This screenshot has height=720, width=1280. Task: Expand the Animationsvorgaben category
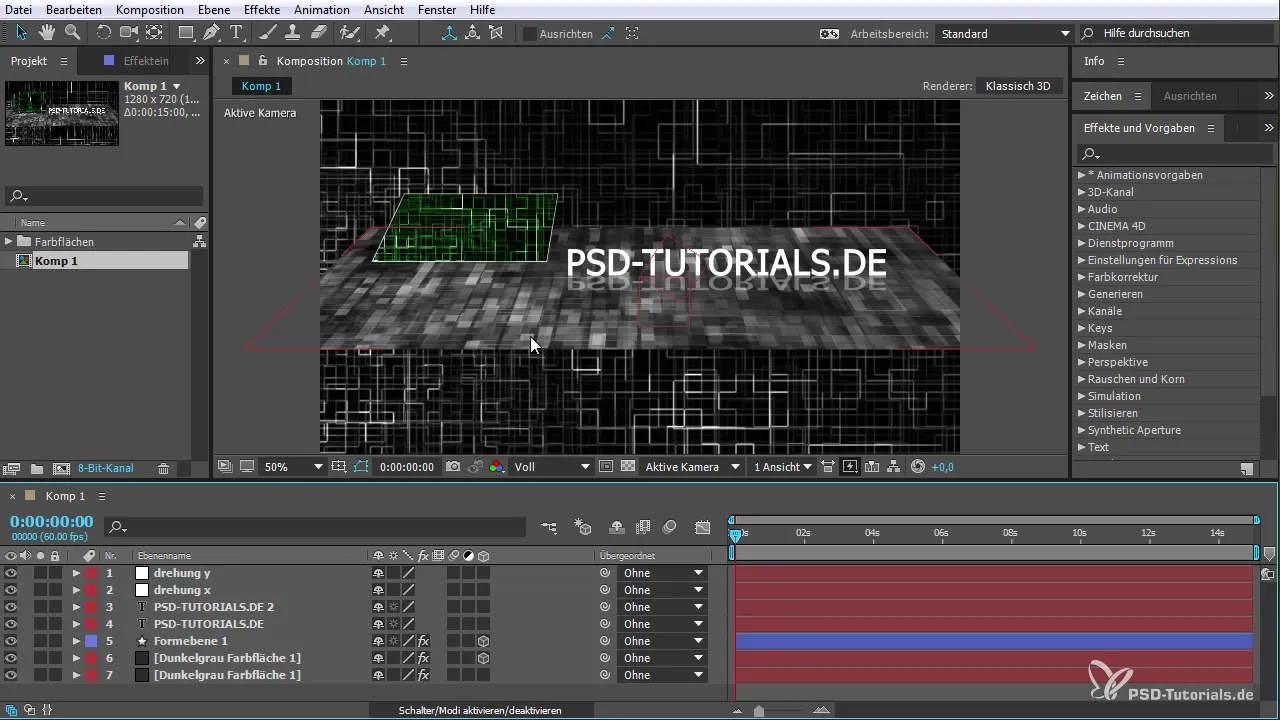coord(1082,175)
